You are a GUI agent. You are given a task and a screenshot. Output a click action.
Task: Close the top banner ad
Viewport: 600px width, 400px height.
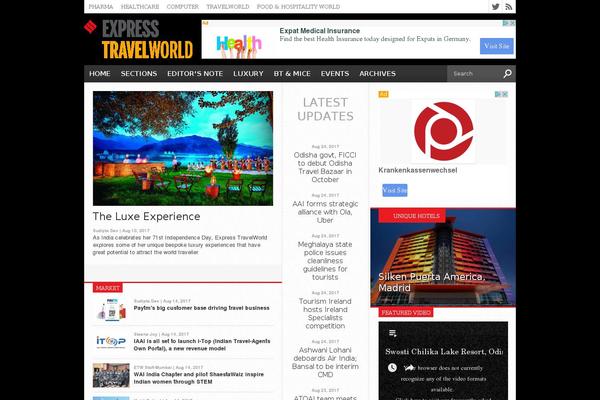tap(513, 23)
